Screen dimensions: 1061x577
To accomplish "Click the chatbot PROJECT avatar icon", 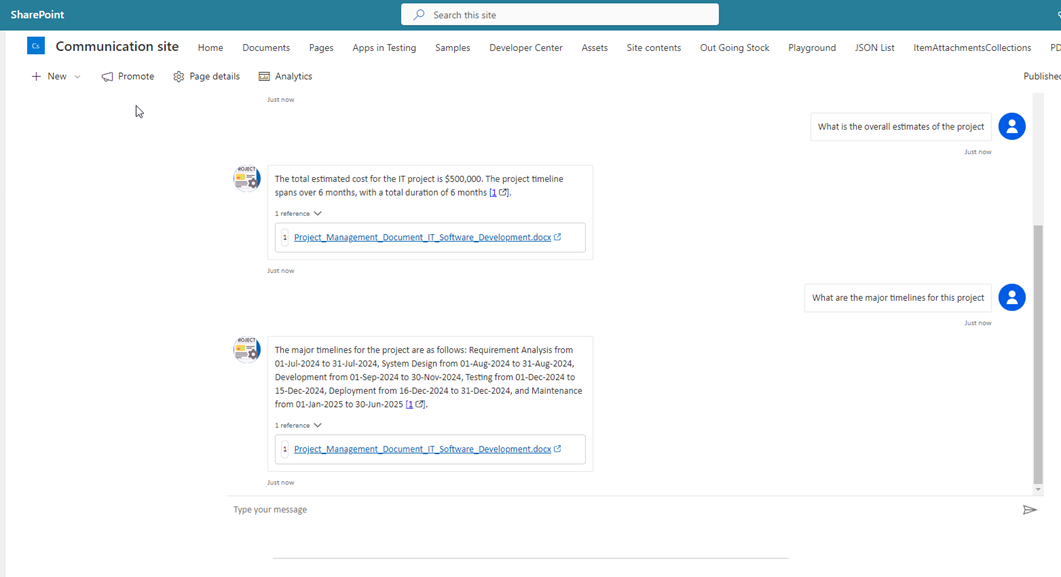I will [x=246, y=178].
